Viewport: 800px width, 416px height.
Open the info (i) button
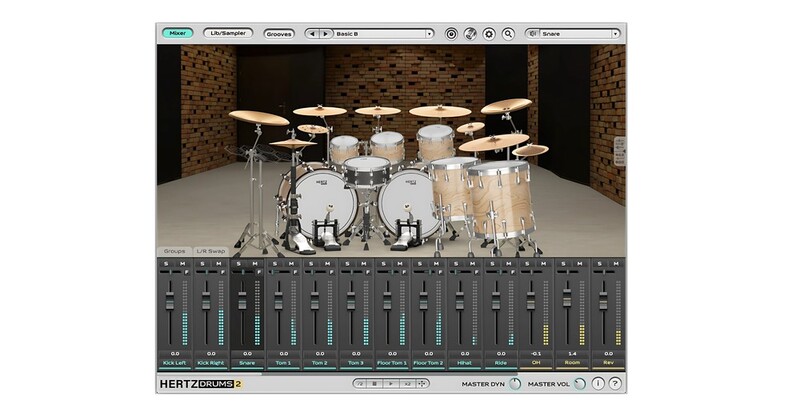coord(598,383)
